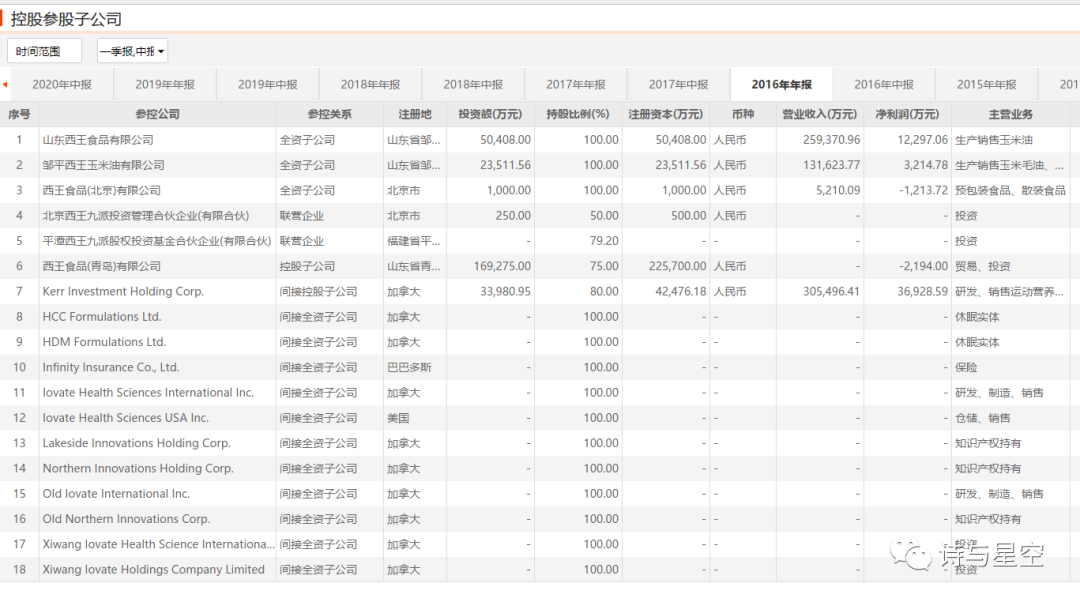Open the 一季报,中报 report type dropdown
Viewport: 1080px width, 602px height.
[132, 51]
